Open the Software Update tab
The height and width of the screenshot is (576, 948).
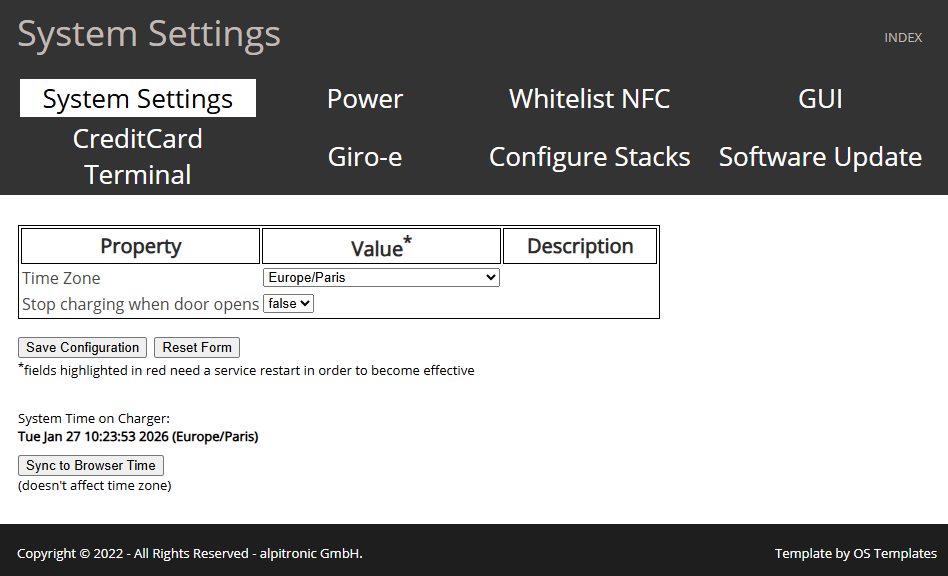(820, 157)
